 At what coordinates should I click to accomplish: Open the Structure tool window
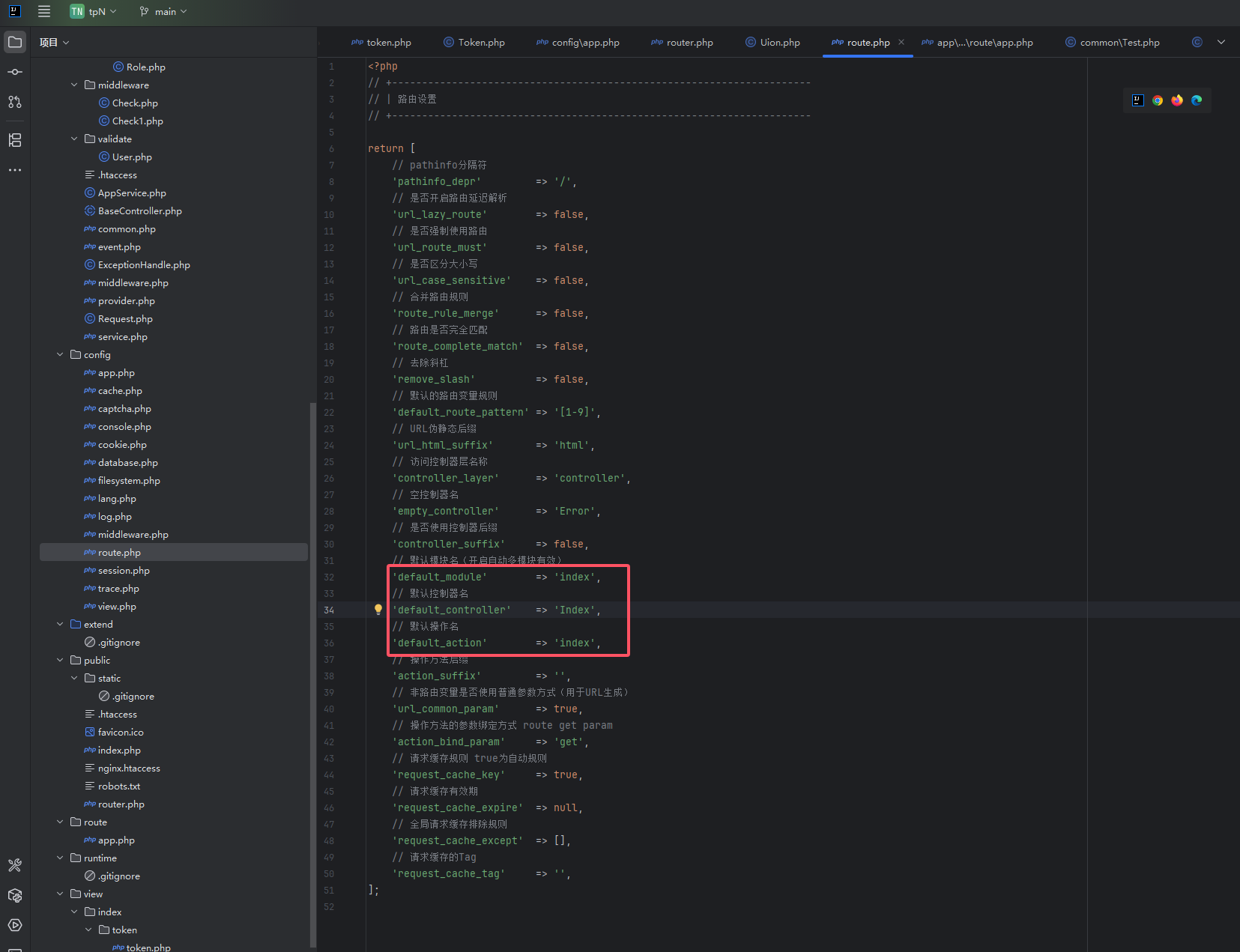[15, 140]
